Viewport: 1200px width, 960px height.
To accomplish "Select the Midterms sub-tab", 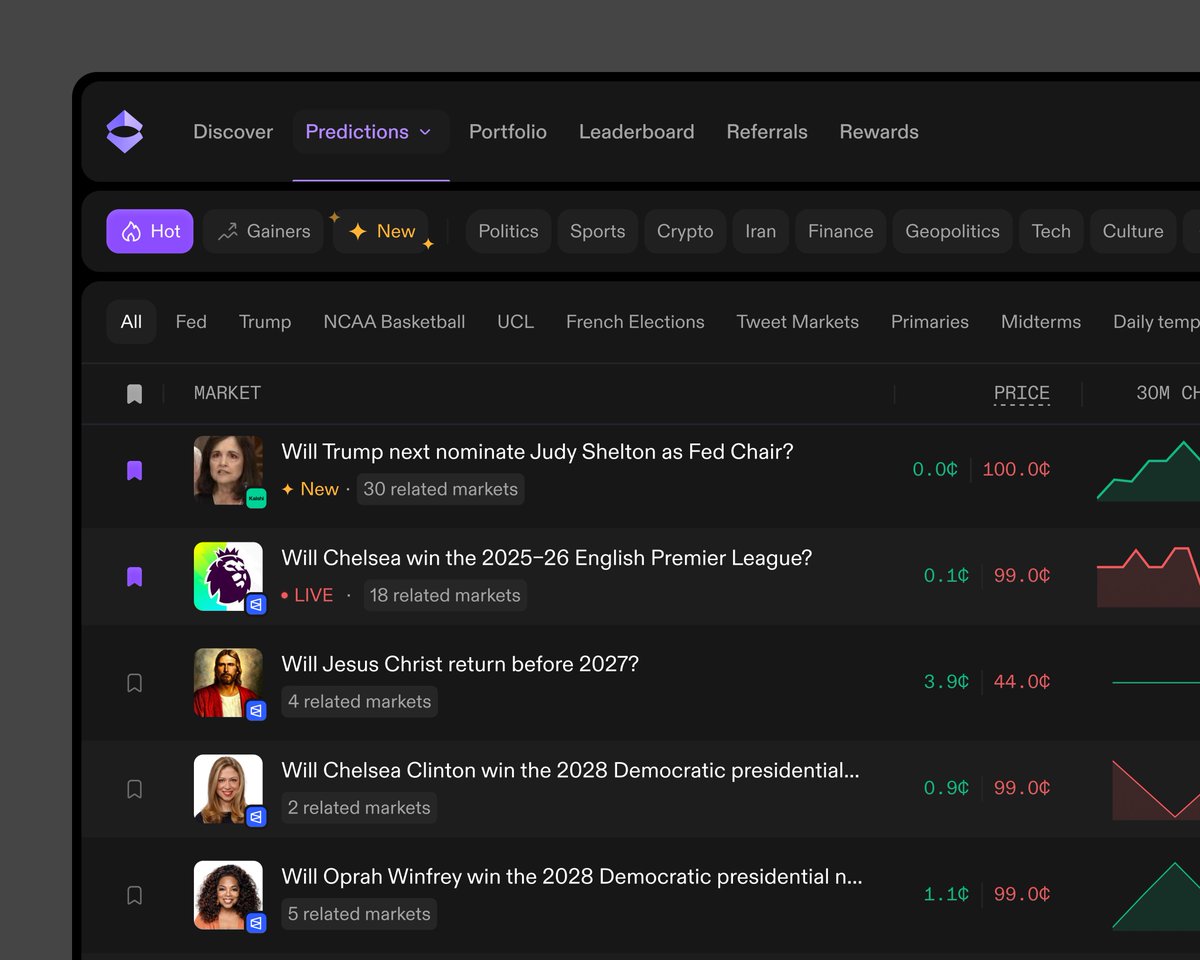I will (x=1041, y=322).
